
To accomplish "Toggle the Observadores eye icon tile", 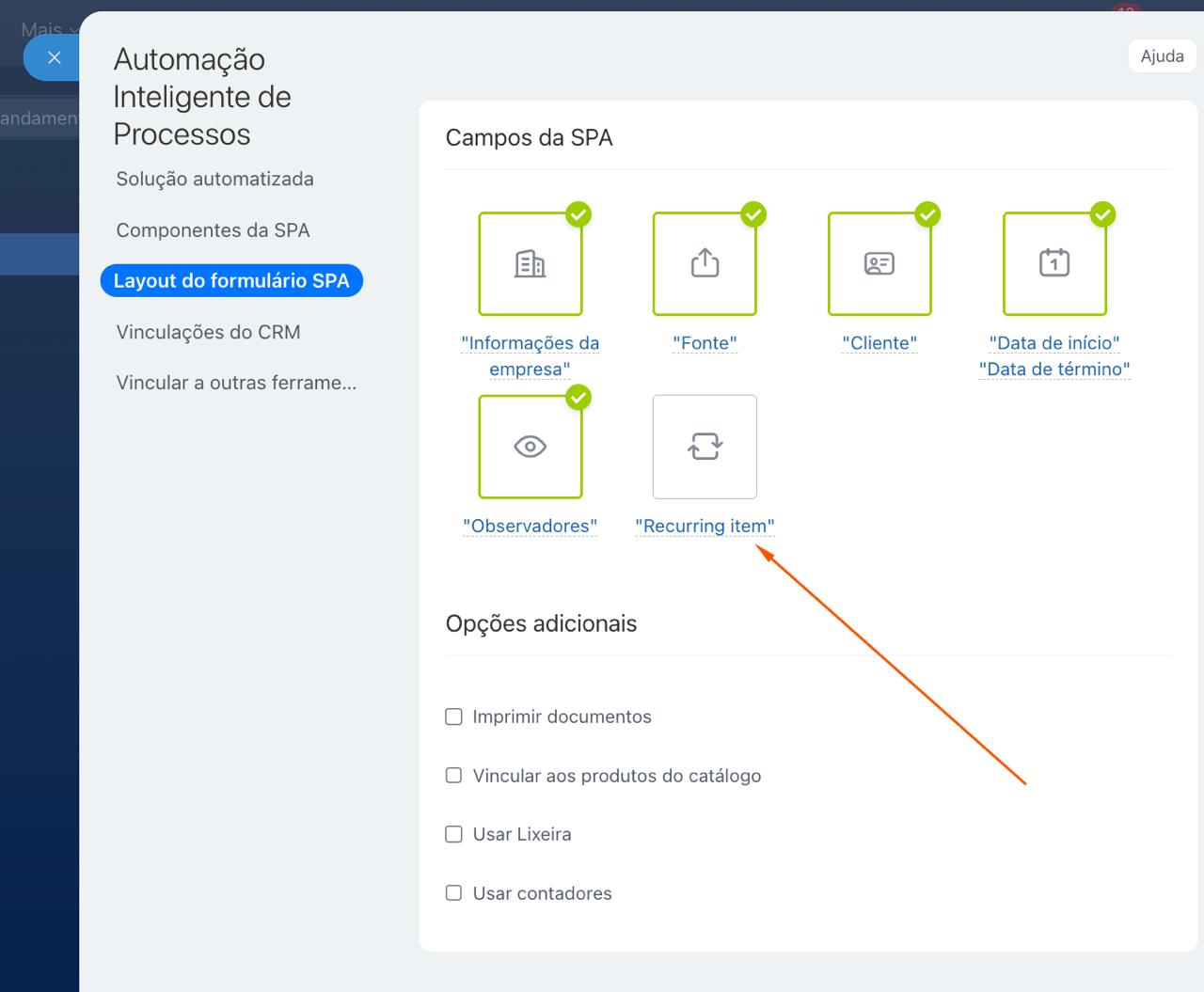I will point(531,447).
